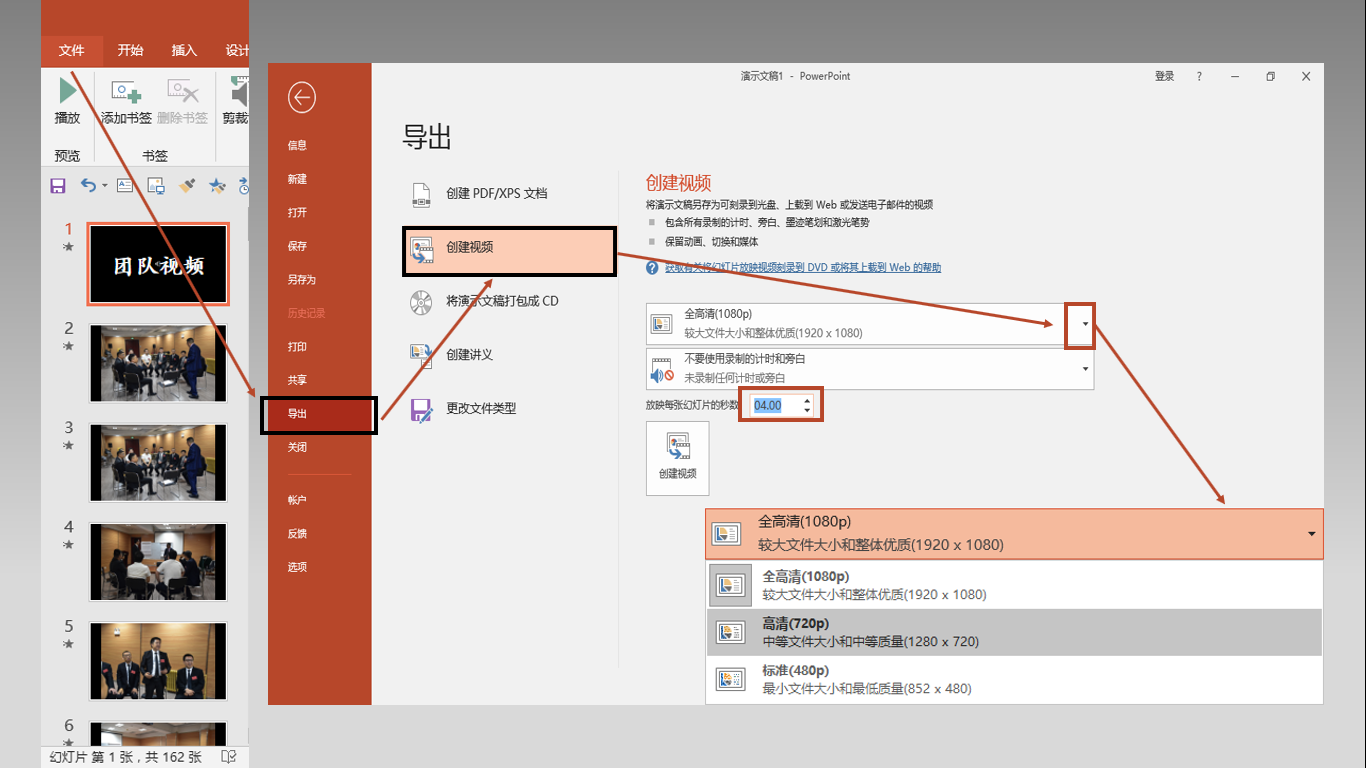The height and width of the screenshot is (768, 1366).
Task: Click the Sign in (登录) link
Action: click(1164, 76)
